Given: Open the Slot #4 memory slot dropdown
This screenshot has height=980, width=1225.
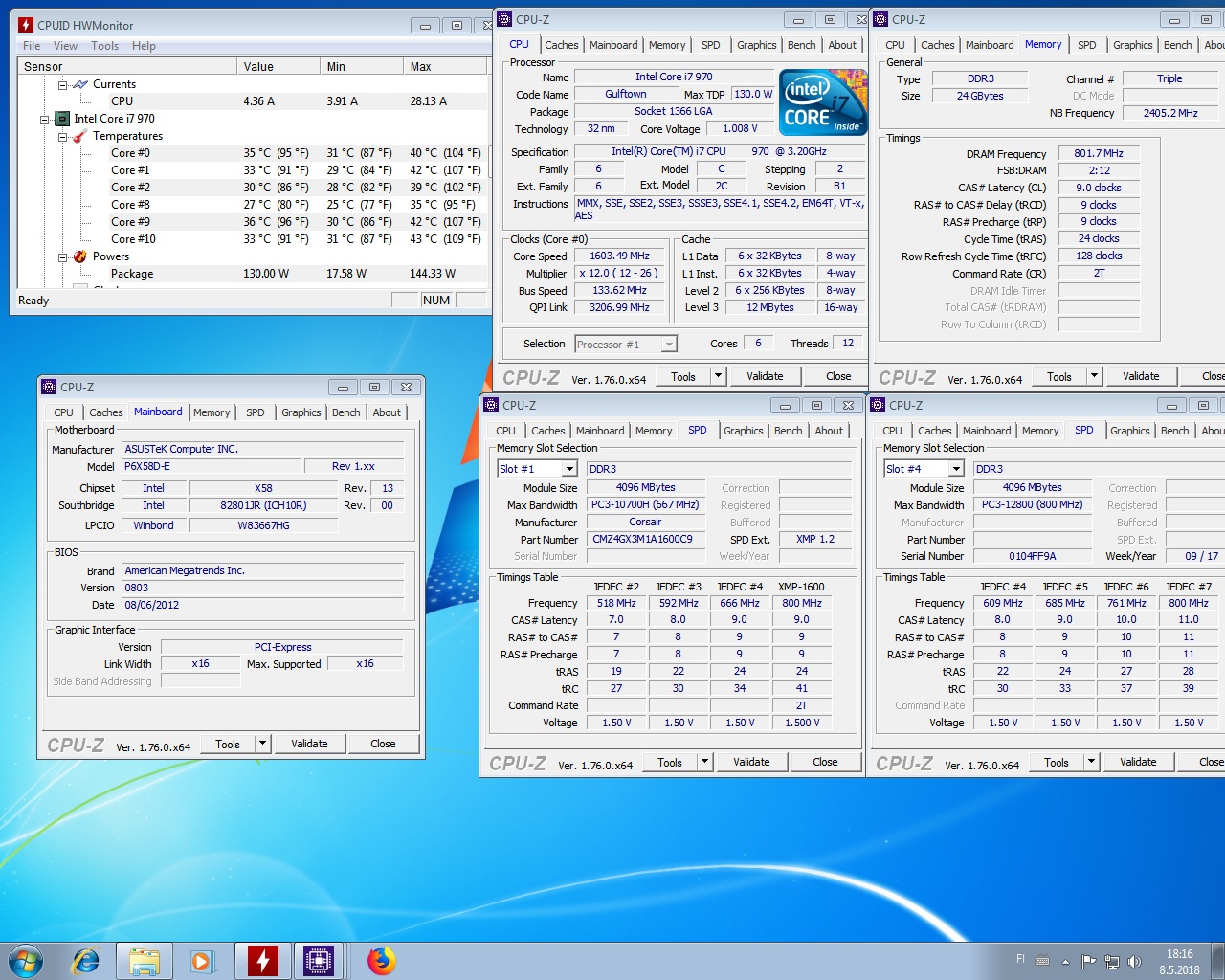Looking at the screenshot, I should click(956, 469).
